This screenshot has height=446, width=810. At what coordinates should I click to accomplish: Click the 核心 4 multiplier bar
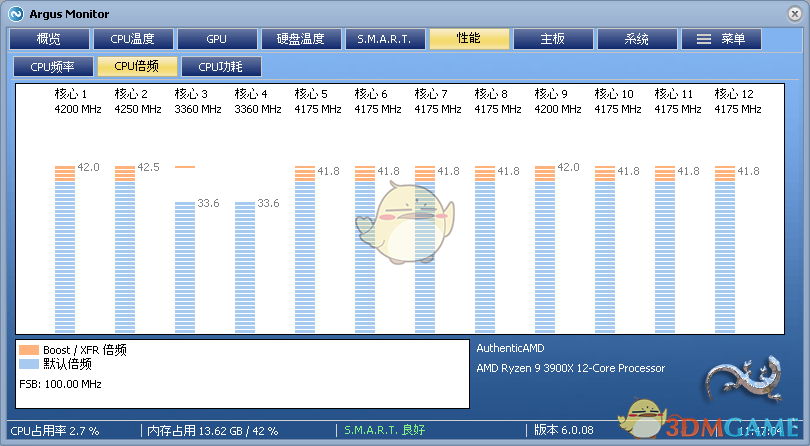pyautogui.click(x=245, y=267)
